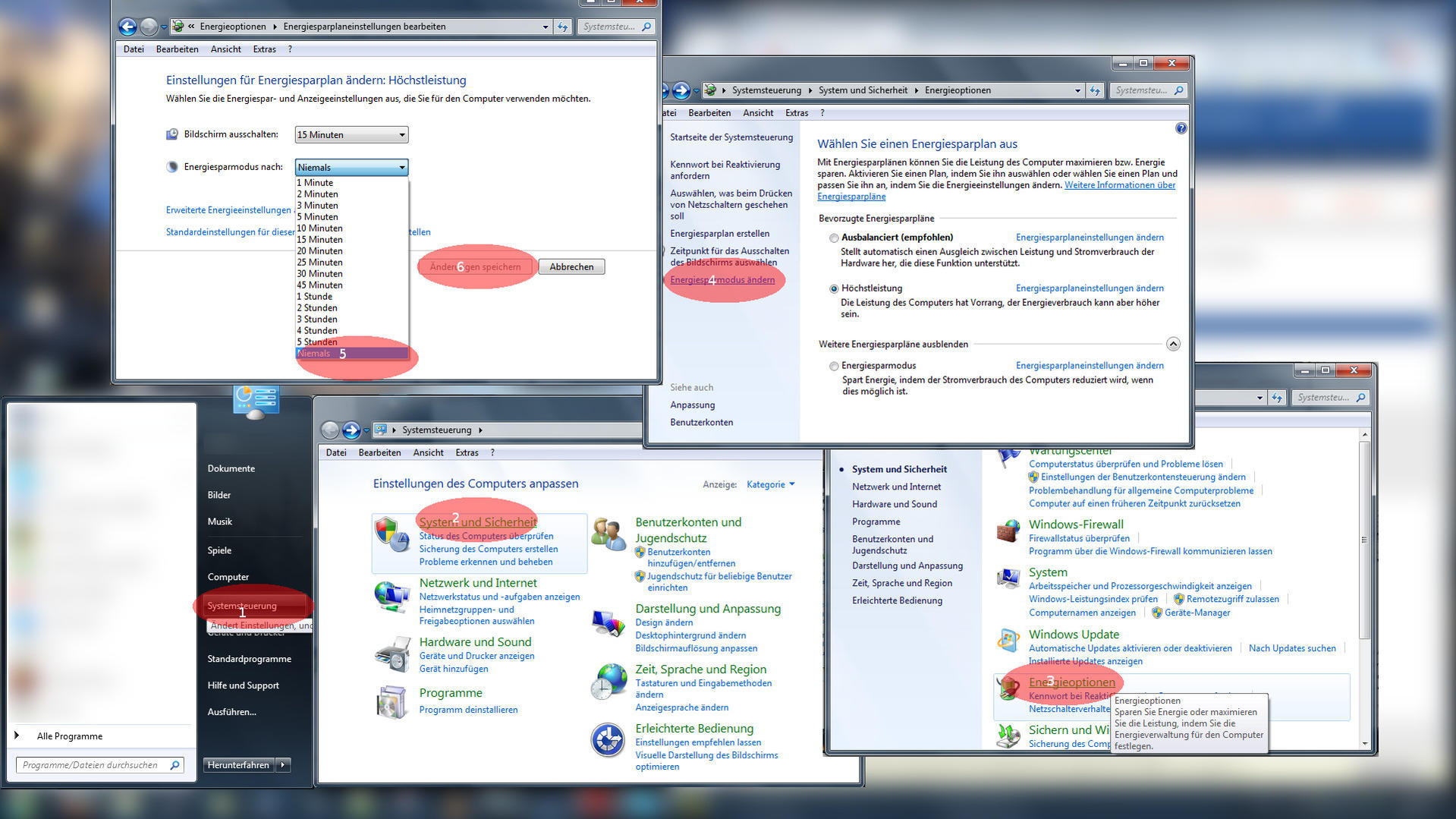Screen dimensions: 1456x819
Task: Click Systemsteuerung in the Start menu
Action: [x=255, y=606]
